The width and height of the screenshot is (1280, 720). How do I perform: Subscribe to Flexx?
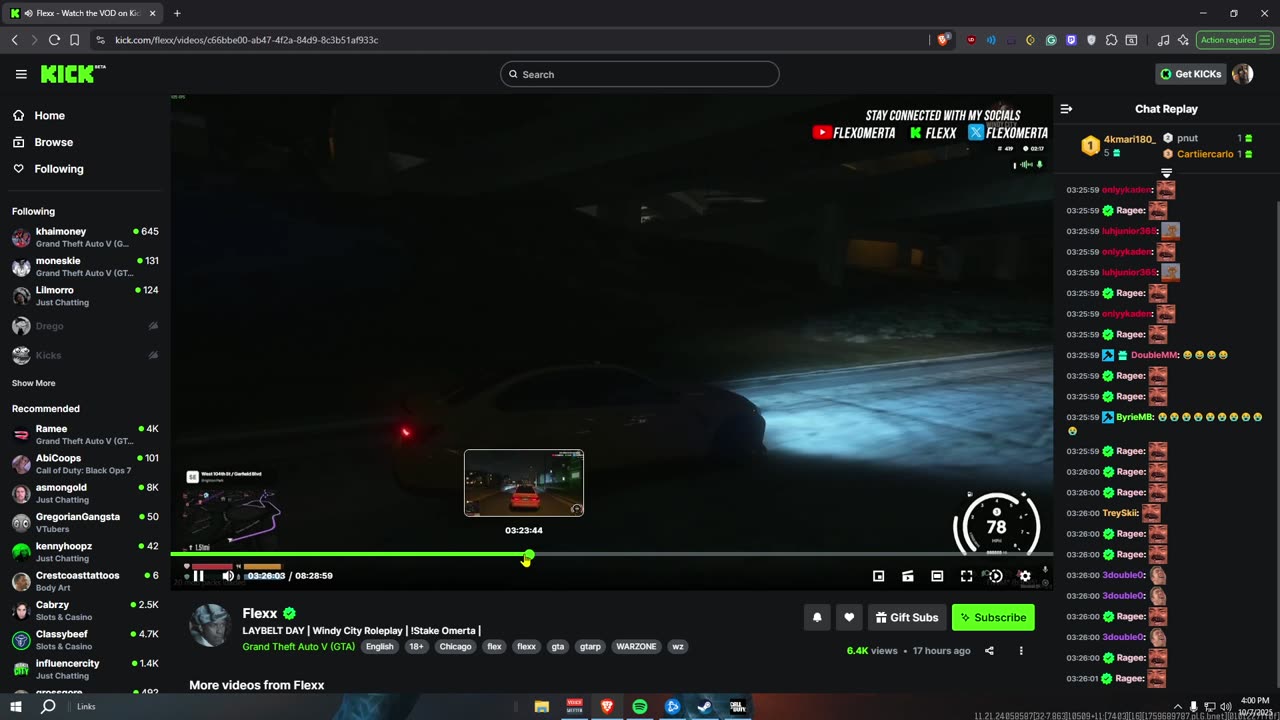click(993, 617)
